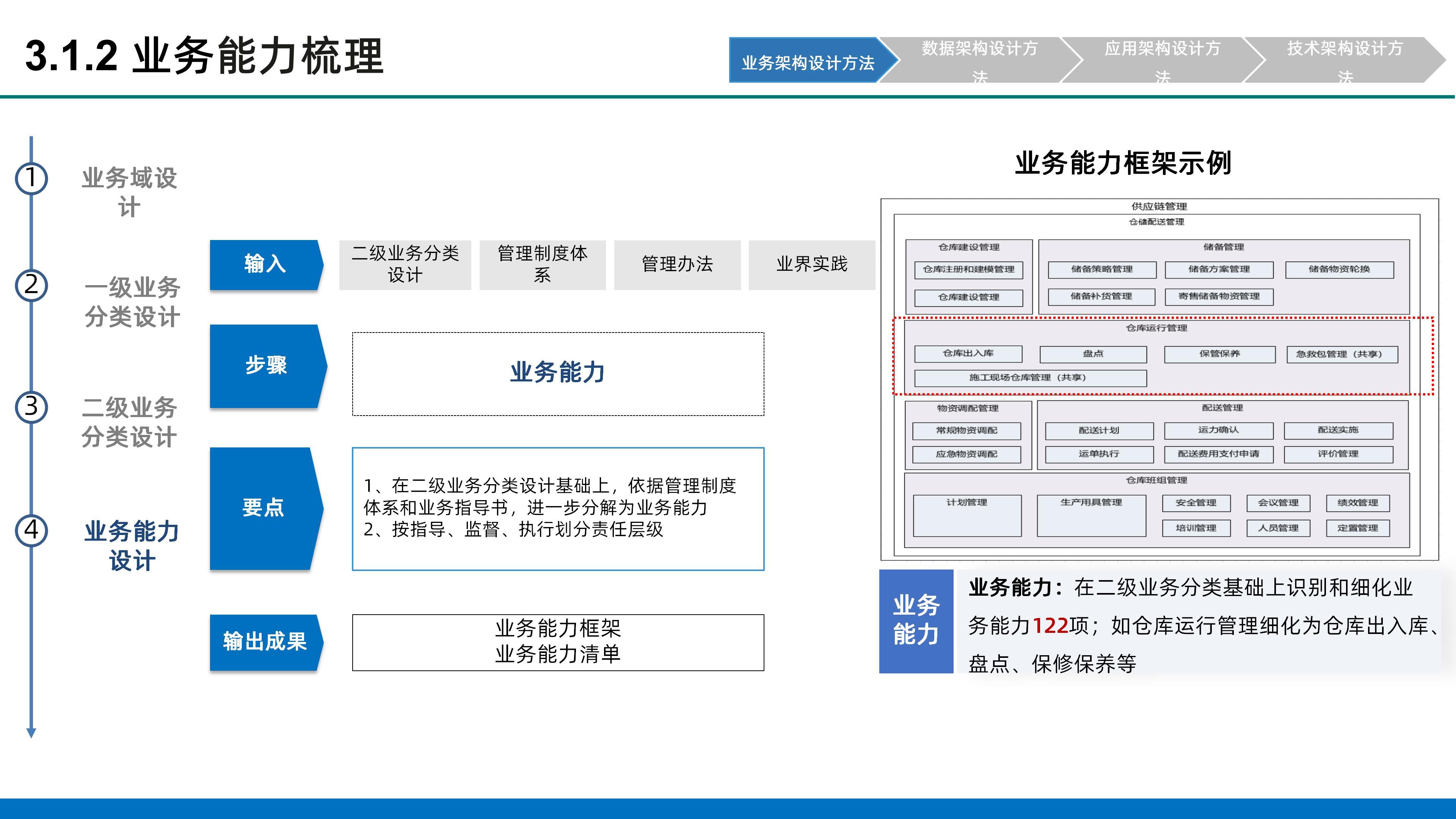Select the 绩效管理 box

[1358, 504]
